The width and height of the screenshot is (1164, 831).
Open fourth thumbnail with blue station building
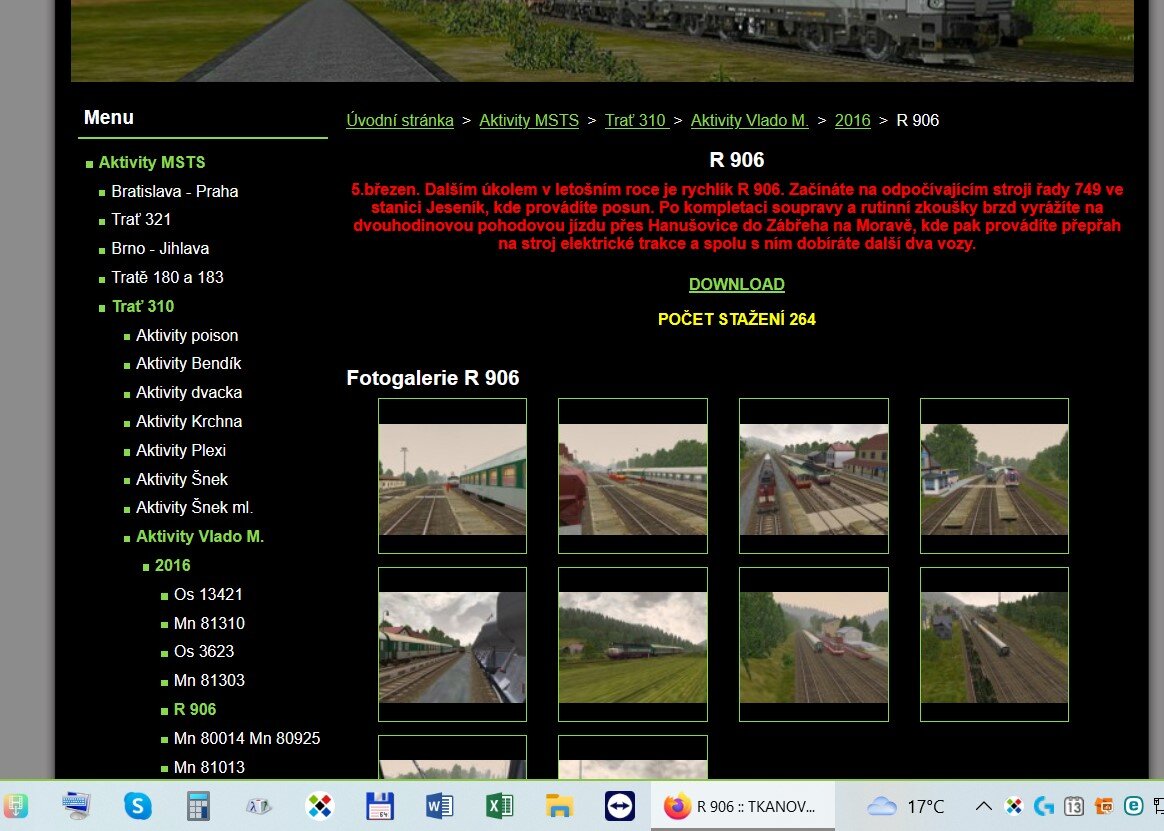tap(994, 476)
